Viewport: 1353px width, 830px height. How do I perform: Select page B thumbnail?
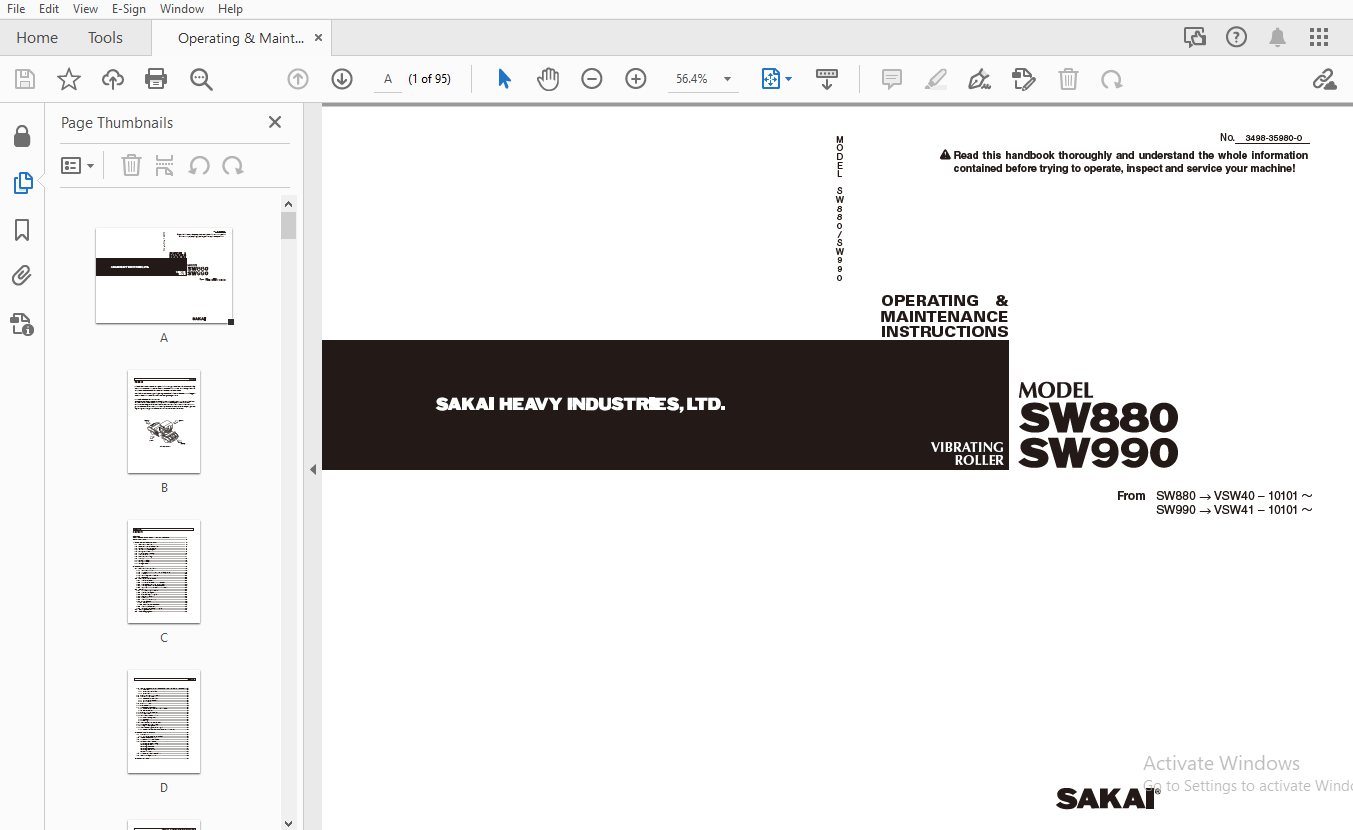[x=164, y=422]
